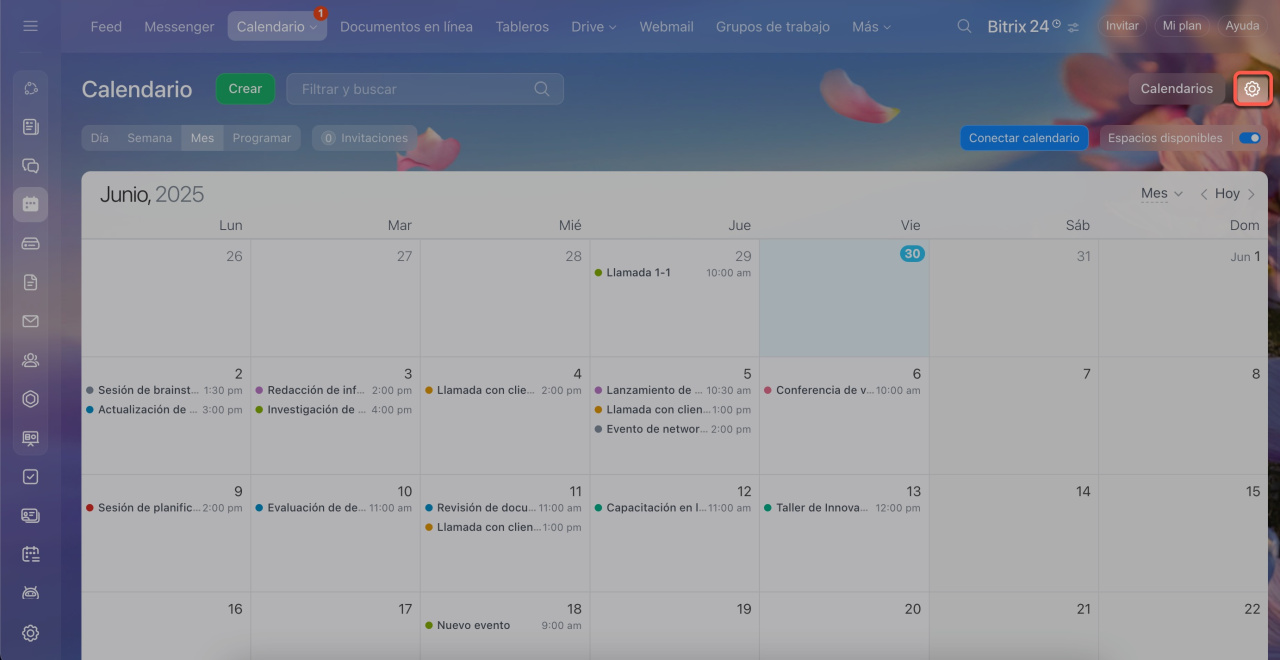Image resolution: width=1280 pixels, height=660 pixels.
Task: Click the green Crear button
Action: [x=245, y=89]
